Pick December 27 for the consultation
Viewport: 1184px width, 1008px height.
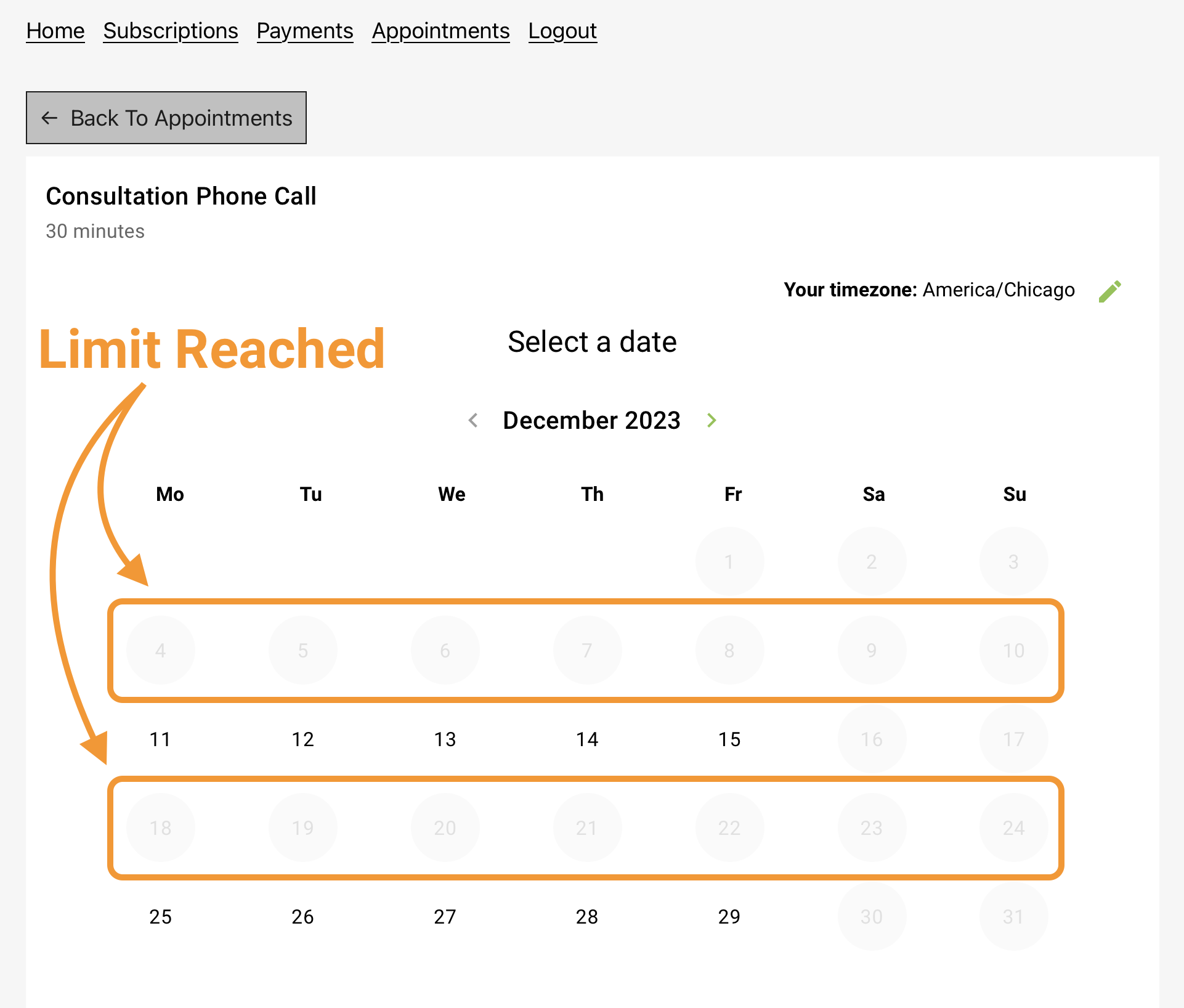(x=445, y=916)
